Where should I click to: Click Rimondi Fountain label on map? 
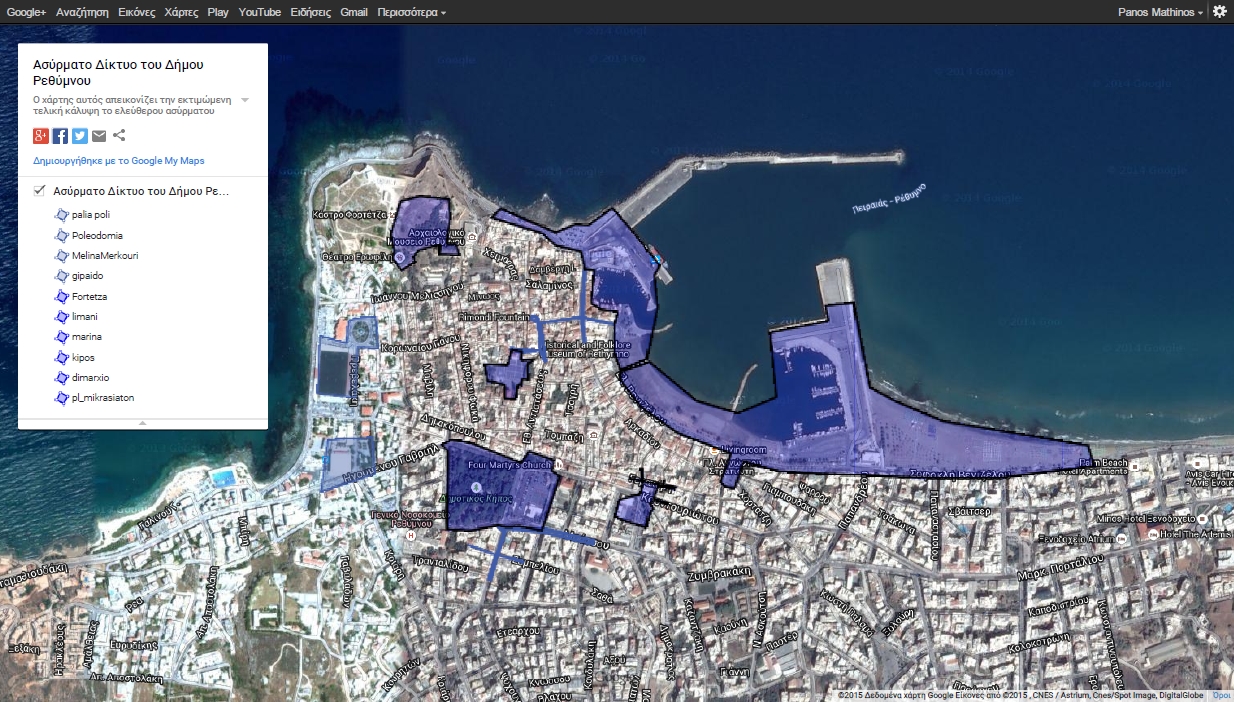click(x=494, y=317)
